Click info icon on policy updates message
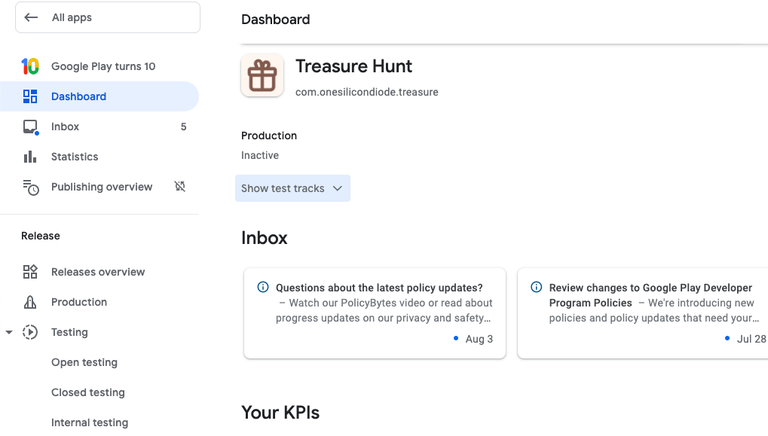The width and height of the screenshot is (768, 436). (263, 287)
